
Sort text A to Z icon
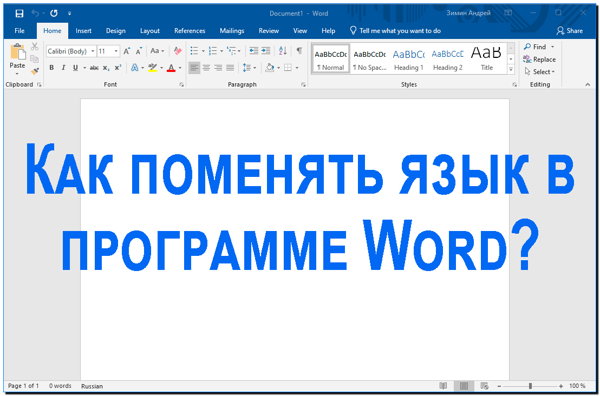[x=283, y=51]
